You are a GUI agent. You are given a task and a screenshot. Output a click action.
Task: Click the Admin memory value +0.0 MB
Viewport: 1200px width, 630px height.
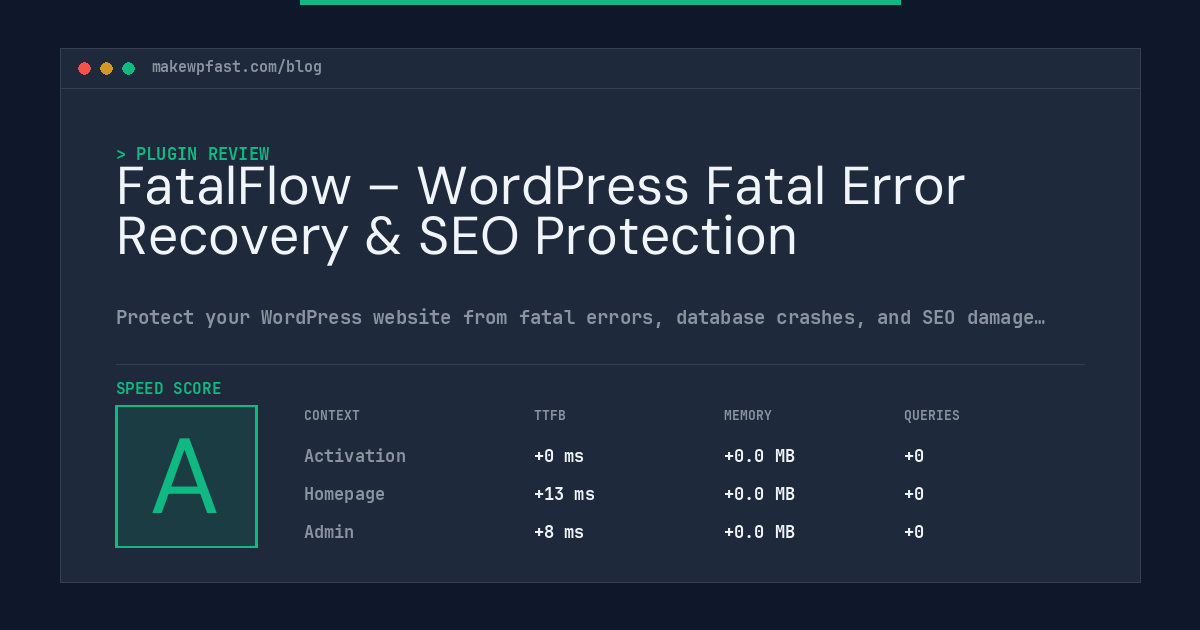(759, 532)
